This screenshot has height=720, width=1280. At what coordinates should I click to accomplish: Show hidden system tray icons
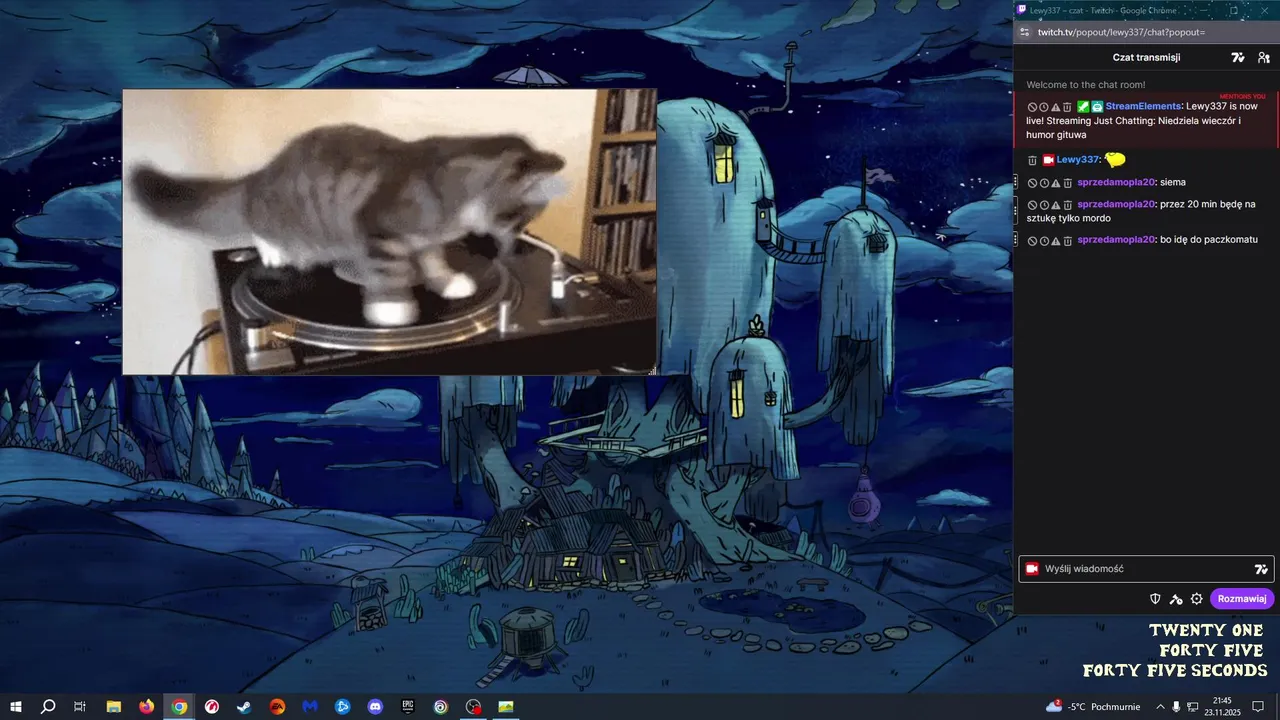click(x=1160, y=707)
